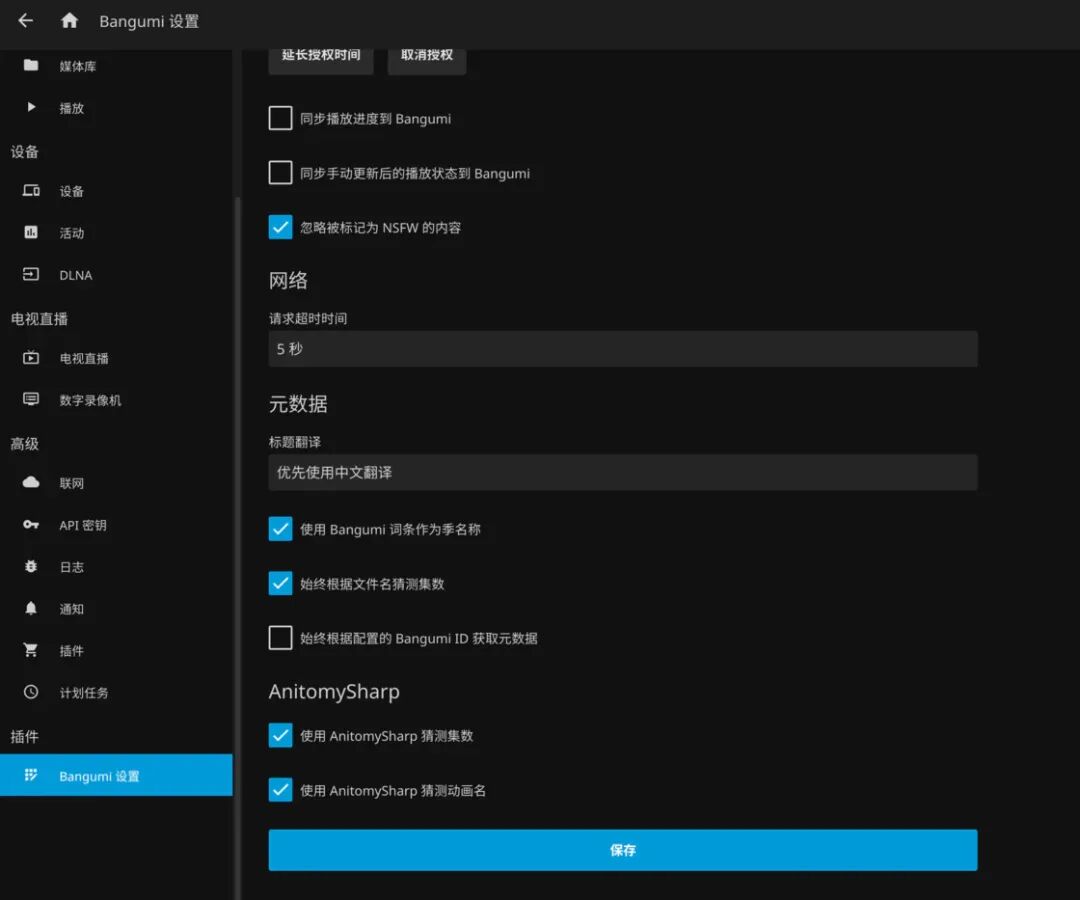Viewport: 1080px width, 900px height.
Task: Disable 使用 AnitomySharp 猜测集数 checkbox
Action: (x=280, y=735)
